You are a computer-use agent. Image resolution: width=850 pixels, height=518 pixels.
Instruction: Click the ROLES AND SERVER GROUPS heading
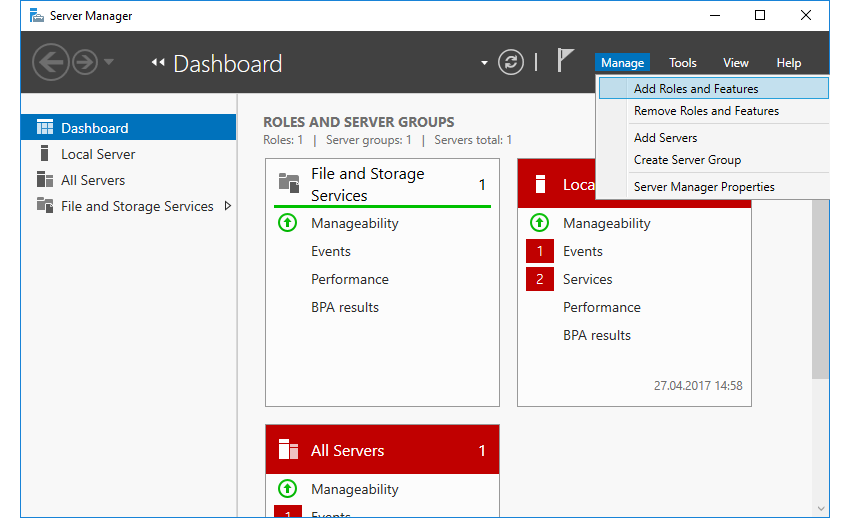(x=359, y=122)
